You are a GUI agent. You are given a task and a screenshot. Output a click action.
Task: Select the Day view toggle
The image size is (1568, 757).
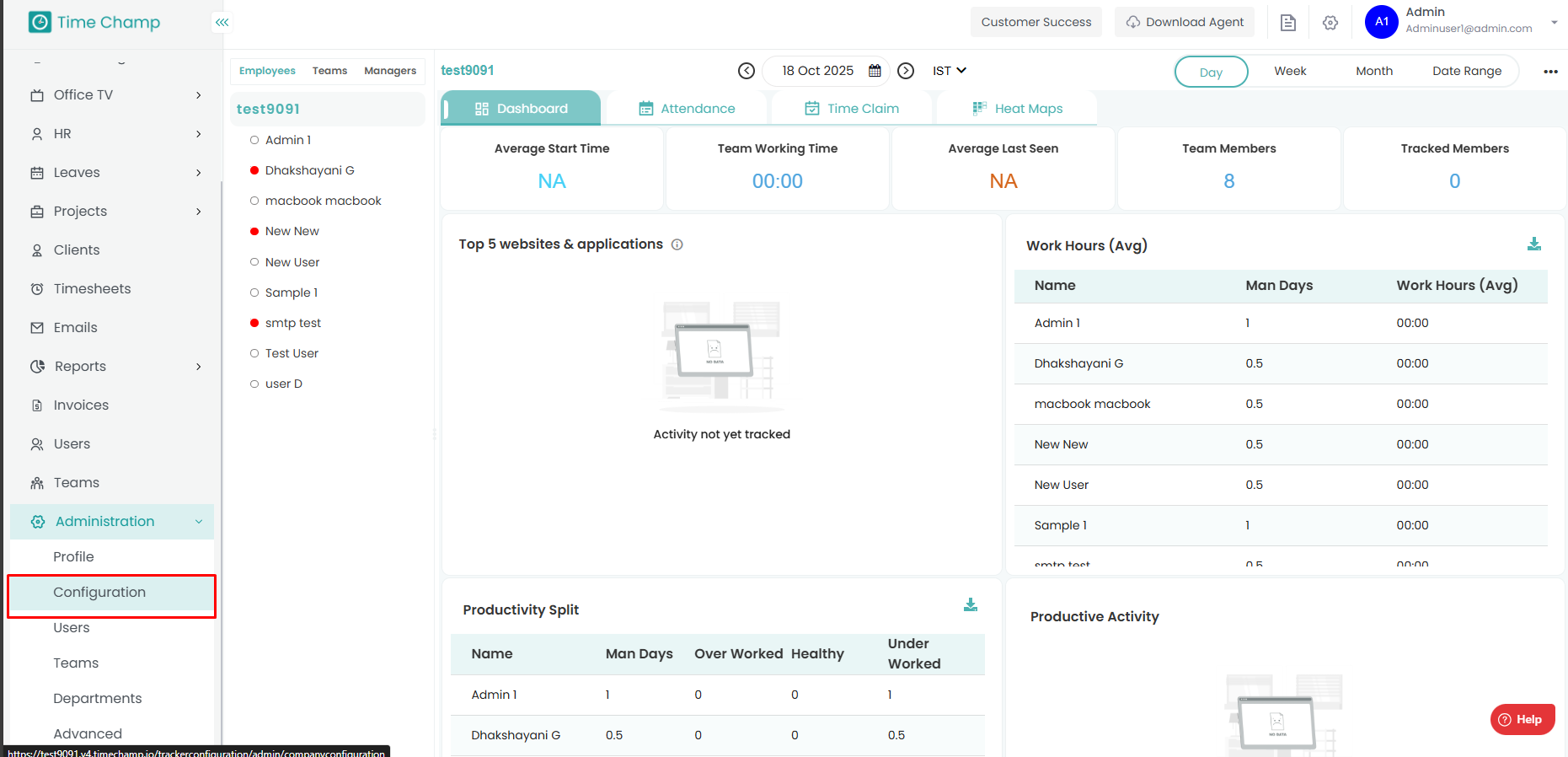(x=1211, y=72)
